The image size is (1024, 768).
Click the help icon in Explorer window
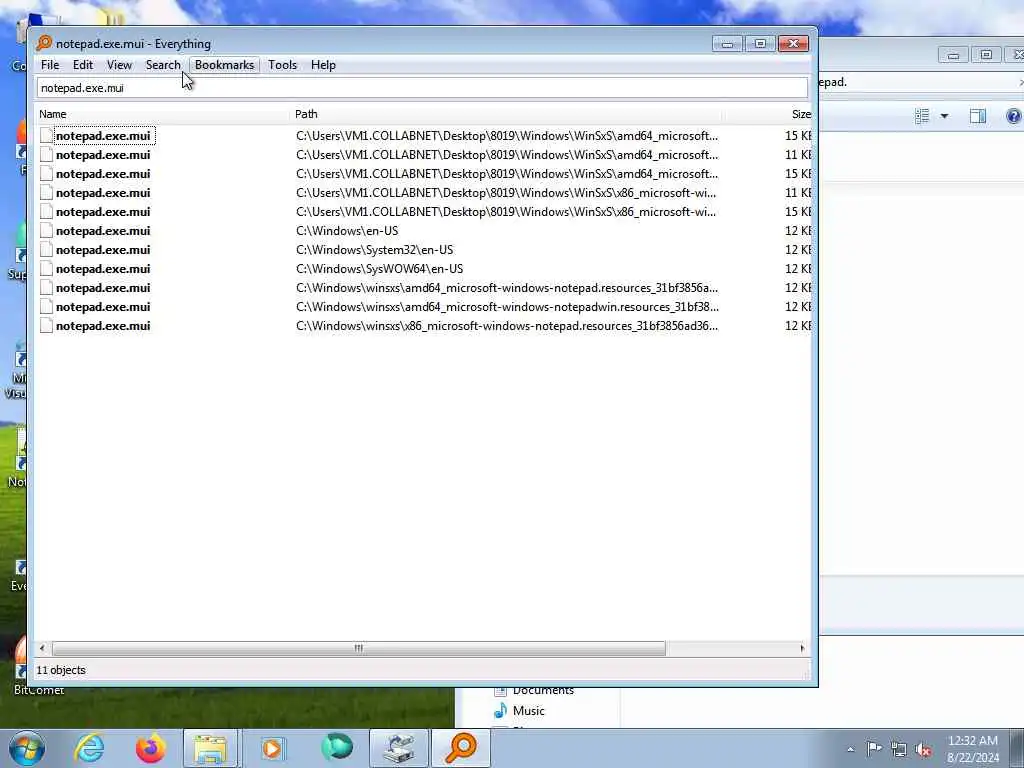(x=1014, y=116)
